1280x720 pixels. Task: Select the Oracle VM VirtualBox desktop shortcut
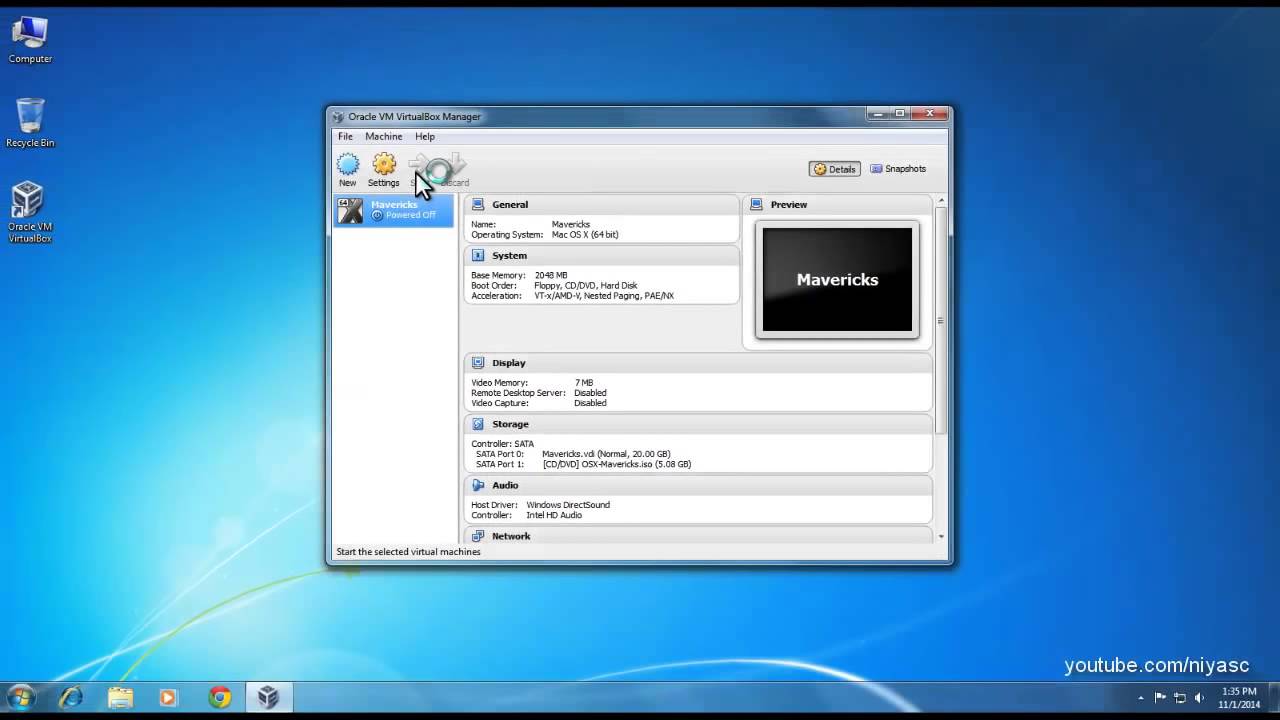pyautogui.click(x=30, y=212)
